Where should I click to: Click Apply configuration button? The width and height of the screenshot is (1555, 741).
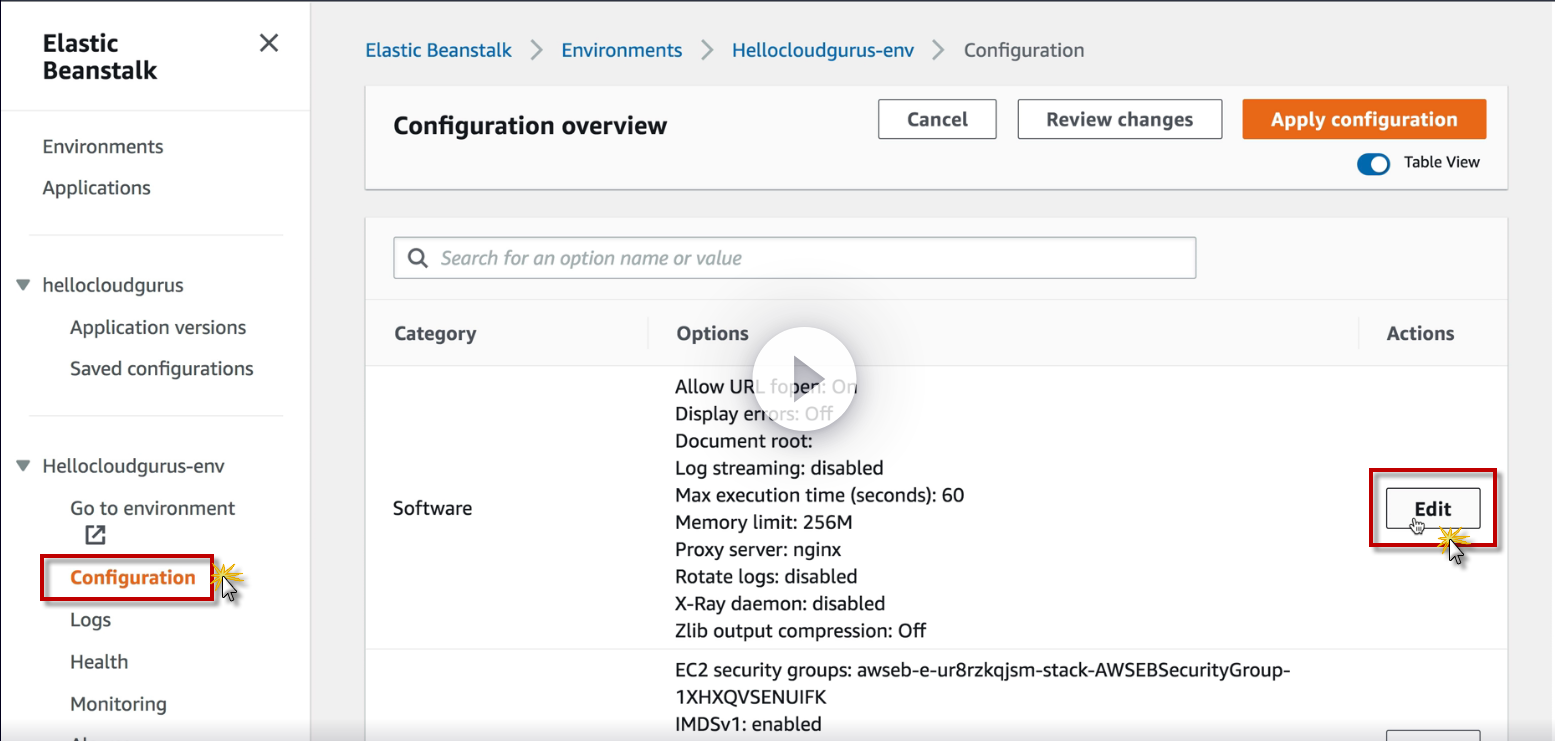pos(1363,120)
